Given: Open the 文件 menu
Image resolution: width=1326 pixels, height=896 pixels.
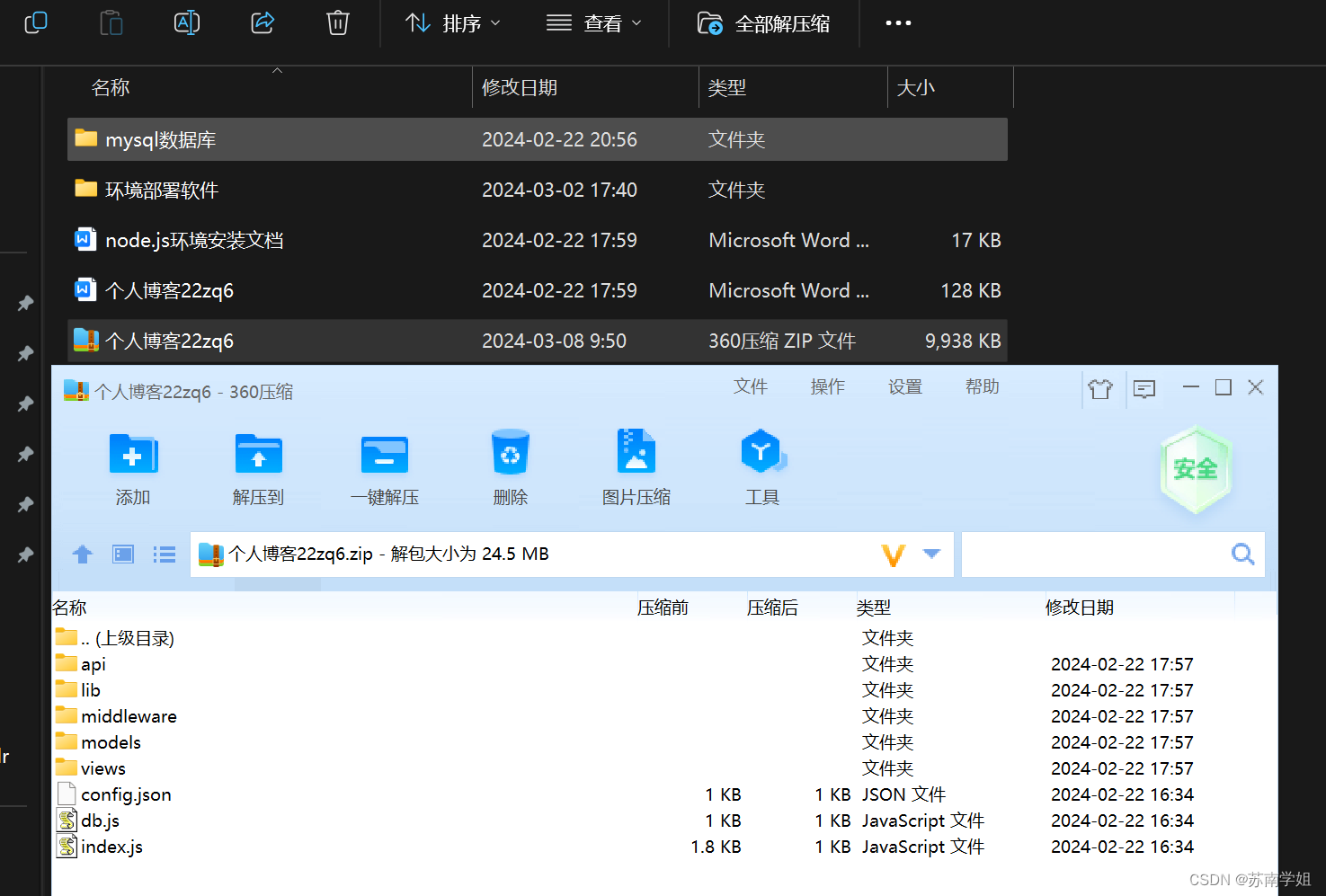Looking at the screenshot, I should 751,386.
